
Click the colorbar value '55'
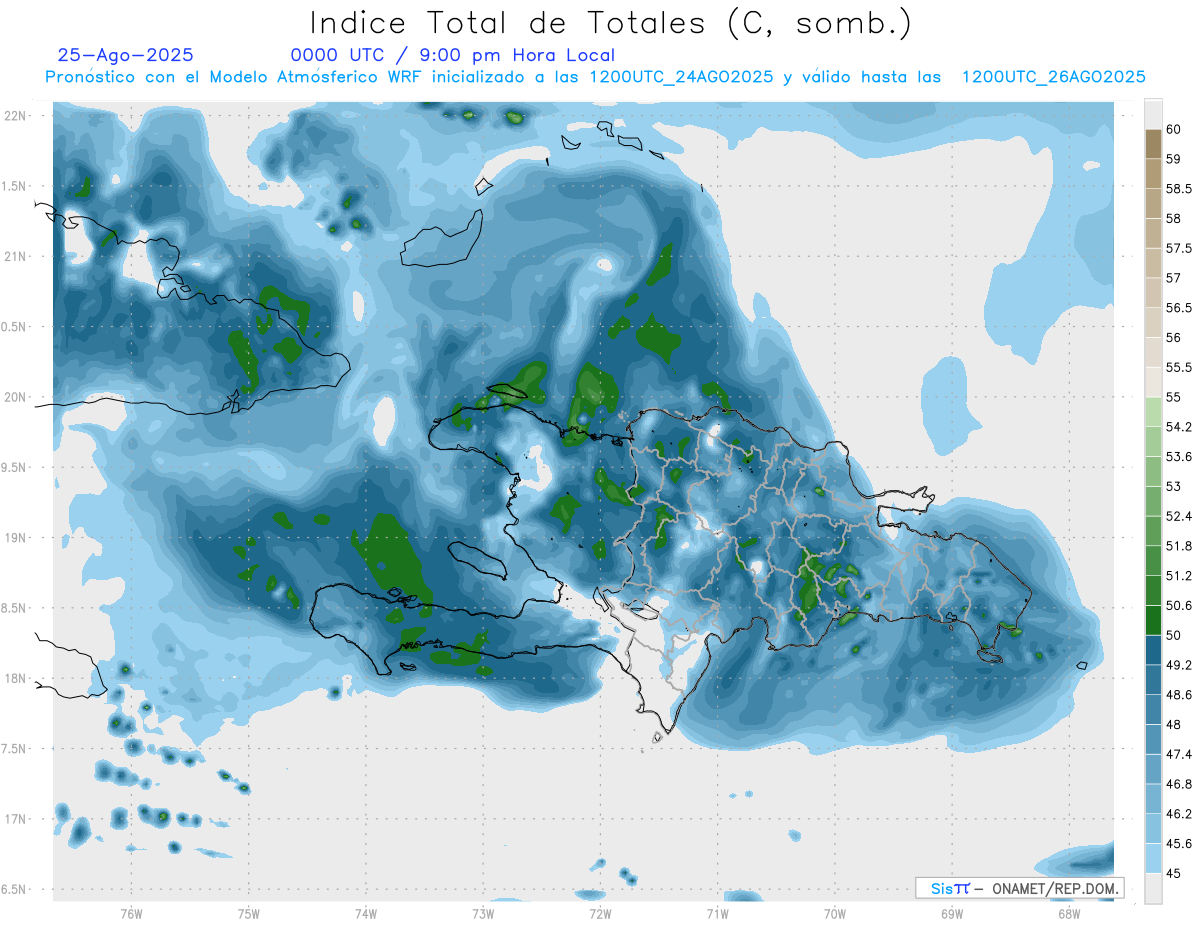(x=1174, y=397)
